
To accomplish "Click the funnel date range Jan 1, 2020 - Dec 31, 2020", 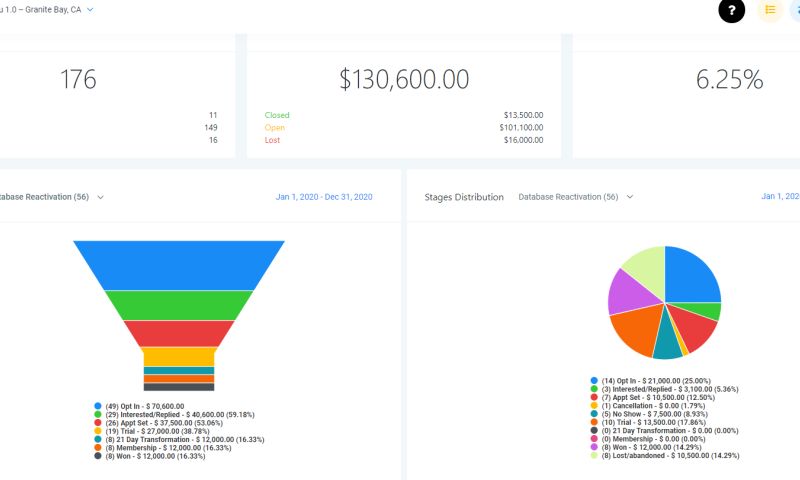I will [x=324, y=197].
